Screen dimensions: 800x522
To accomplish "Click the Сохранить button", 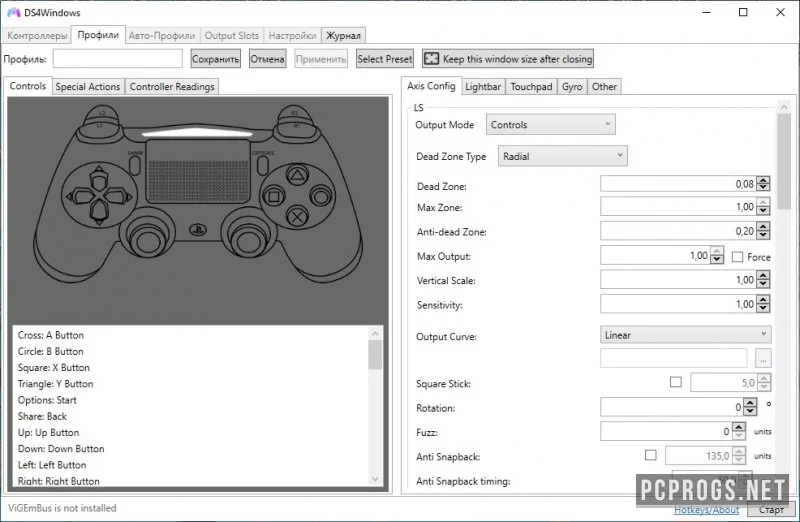I will click(x=215, y=59).
